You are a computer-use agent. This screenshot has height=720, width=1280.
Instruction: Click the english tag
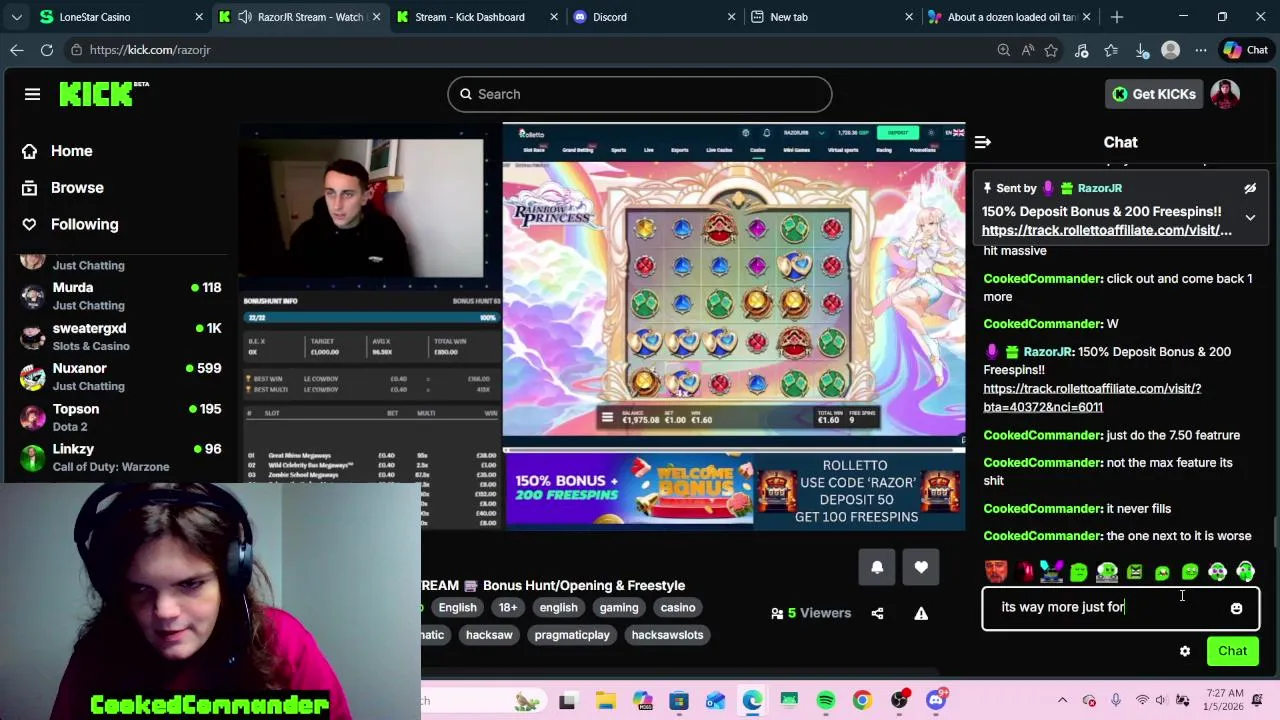click(558, 608)
